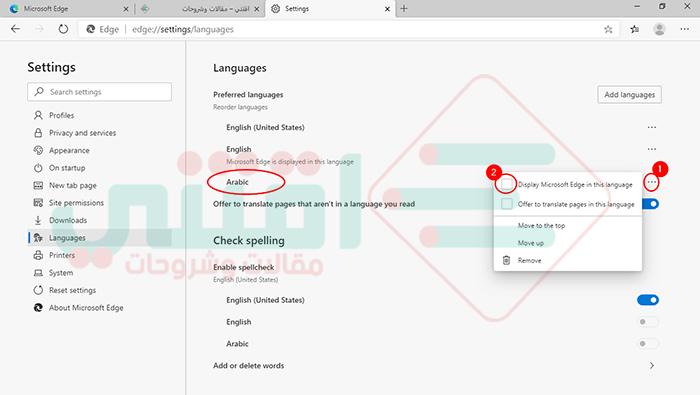Click the Arabic preferred language entry

[237, 182]
